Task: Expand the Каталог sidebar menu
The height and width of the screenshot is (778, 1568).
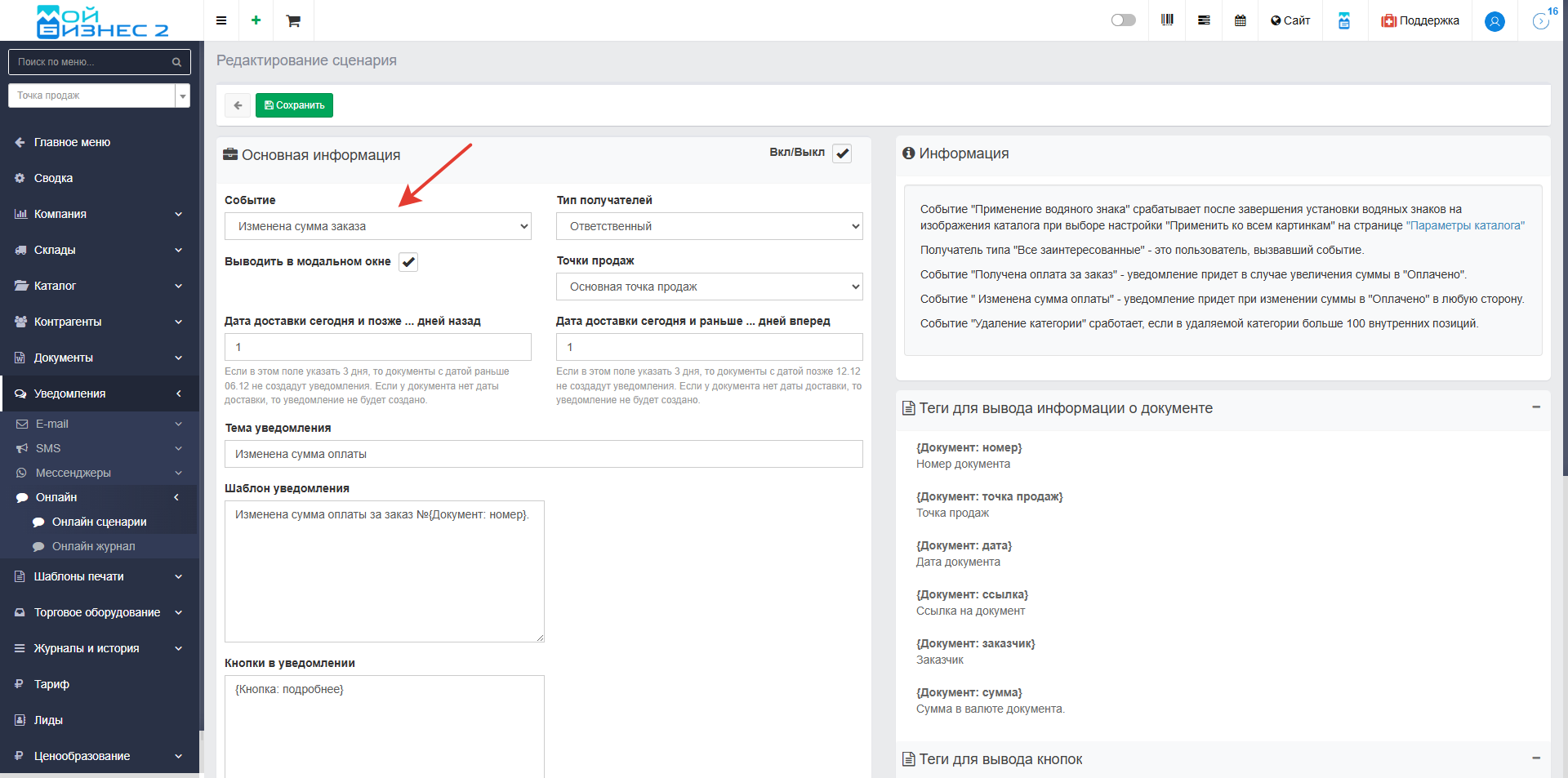Action: [98, 286]
